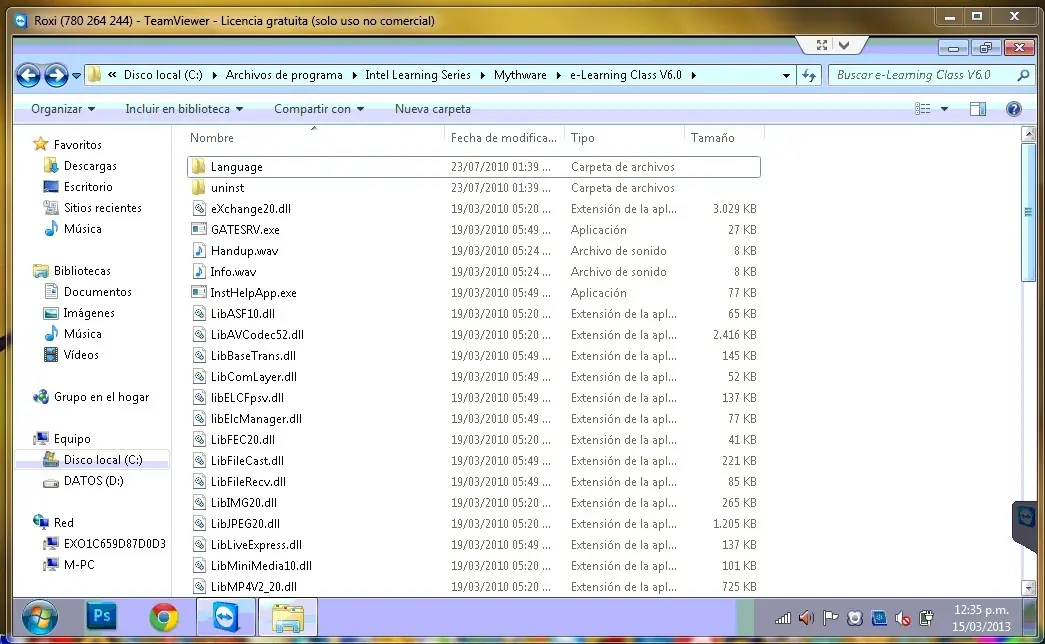
Task: Select the LibAVCodec52.dll file name
Action: coord(257,335)
